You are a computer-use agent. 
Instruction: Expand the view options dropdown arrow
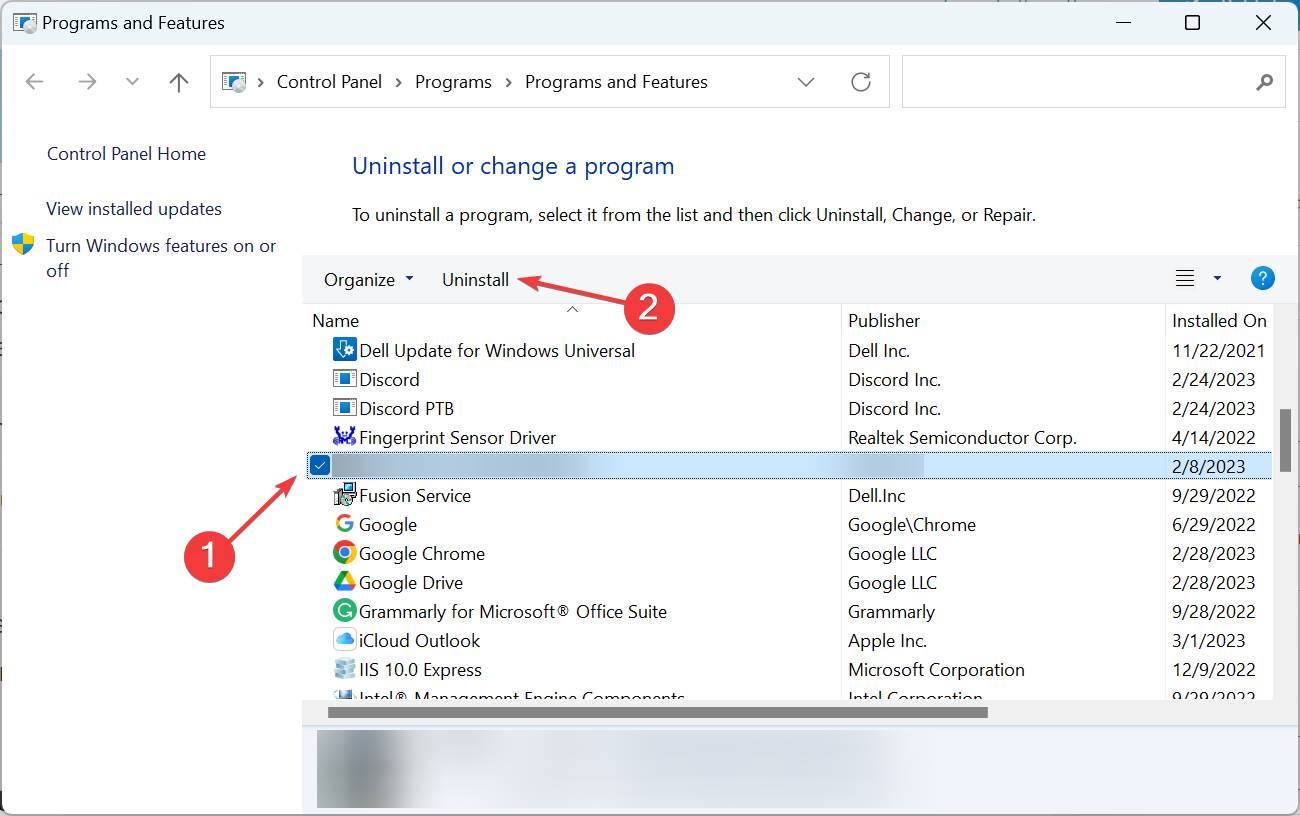1217,279
